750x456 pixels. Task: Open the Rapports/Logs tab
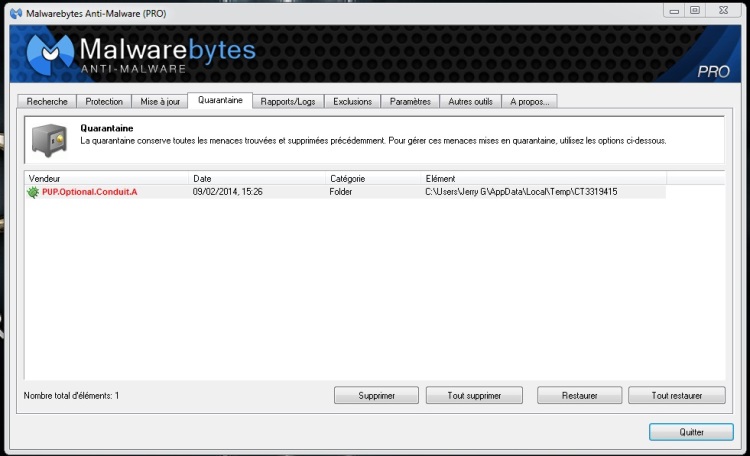click(288, 101)
